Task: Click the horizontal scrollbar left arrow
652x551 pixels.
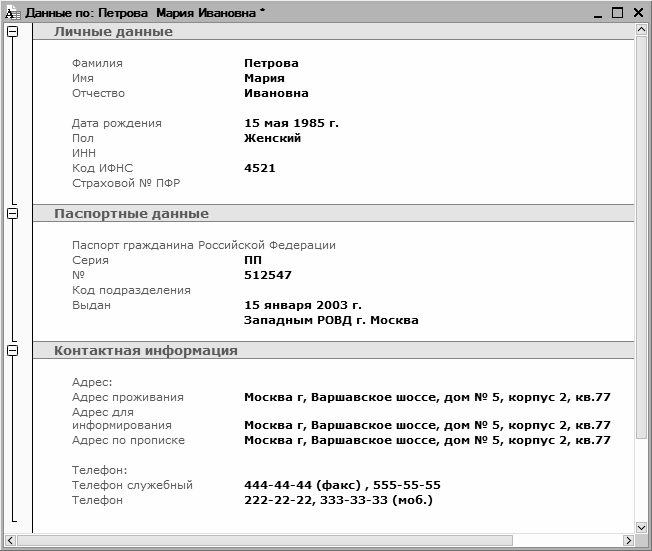Action: pos(8,542)
